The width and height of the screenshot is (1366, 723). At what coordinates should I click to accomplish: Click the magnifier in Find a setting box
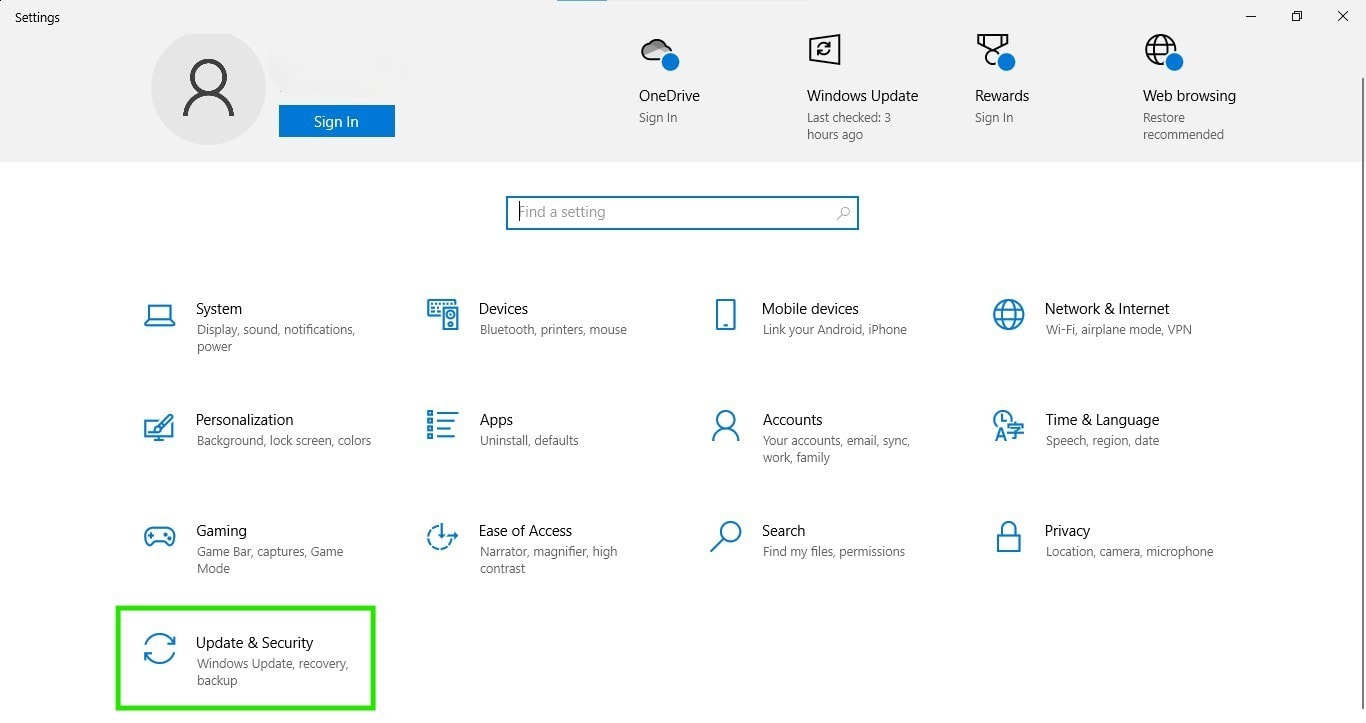843,212
